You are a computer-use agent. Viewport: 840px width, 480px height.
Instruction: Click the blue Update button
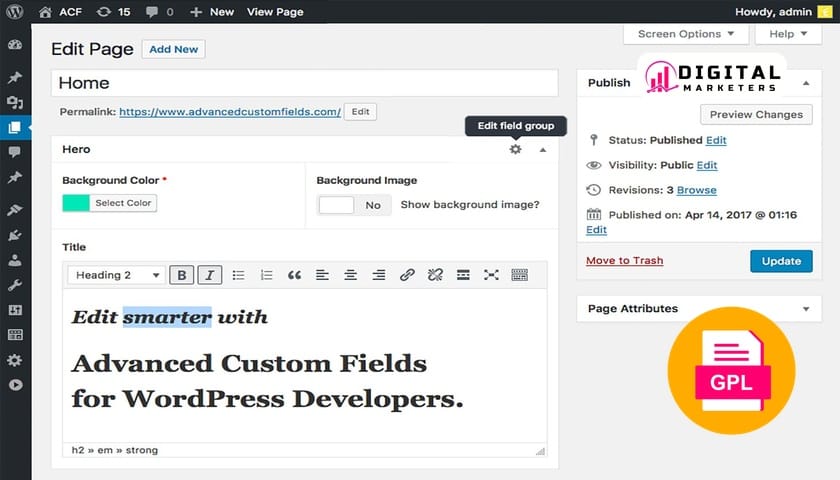pos(781,261)
